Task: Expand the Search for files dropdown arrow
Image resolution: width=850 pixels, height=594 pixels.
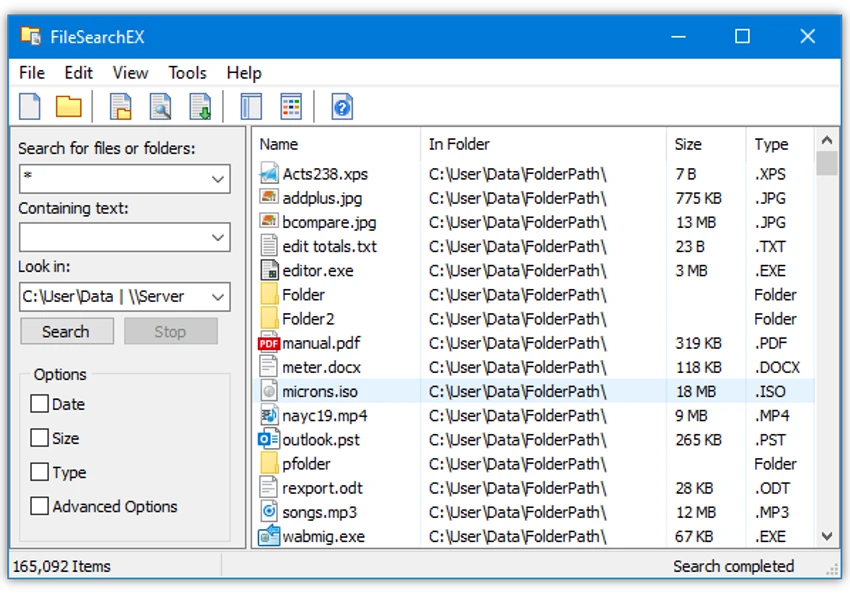Action: coord(218,179)
